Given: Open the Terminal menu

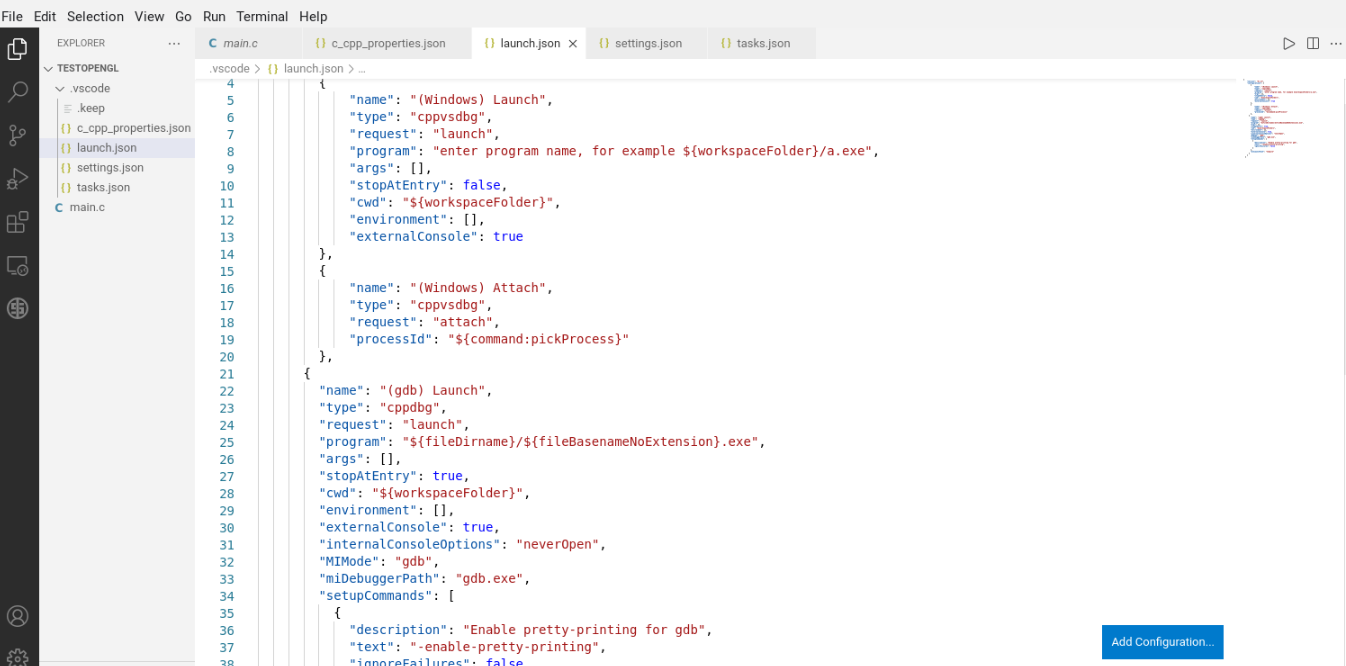Looking at the screenshot, I should [262, 16].
